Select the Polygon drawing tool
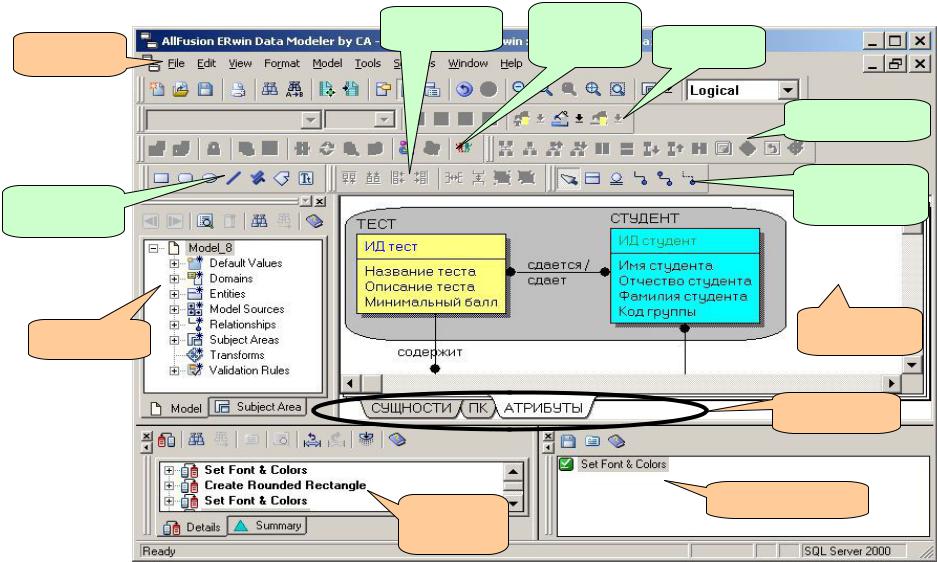 (281, 178)
